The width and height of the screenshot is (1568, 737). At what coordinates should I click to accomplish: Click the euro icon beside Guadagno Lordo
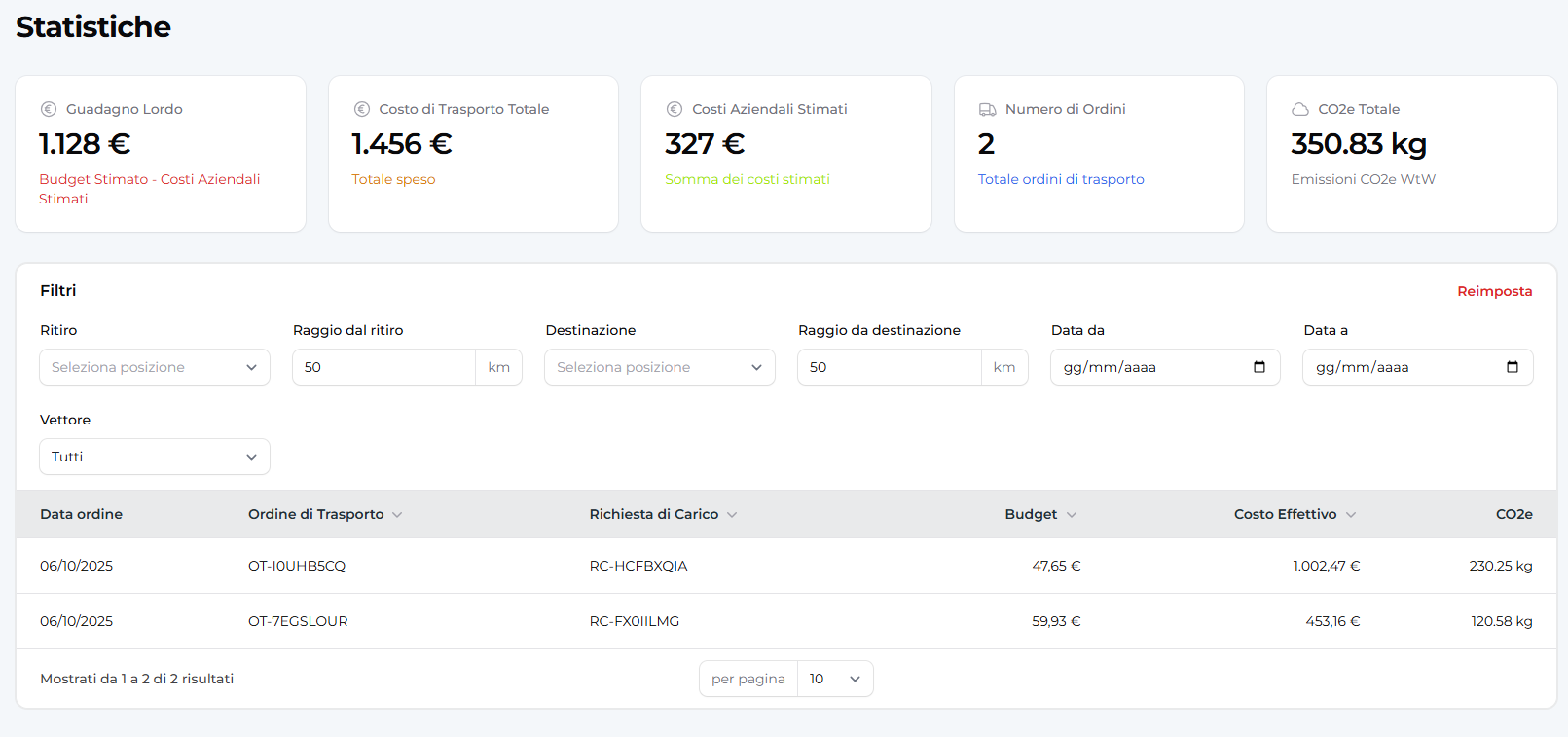tap(48, 109)
